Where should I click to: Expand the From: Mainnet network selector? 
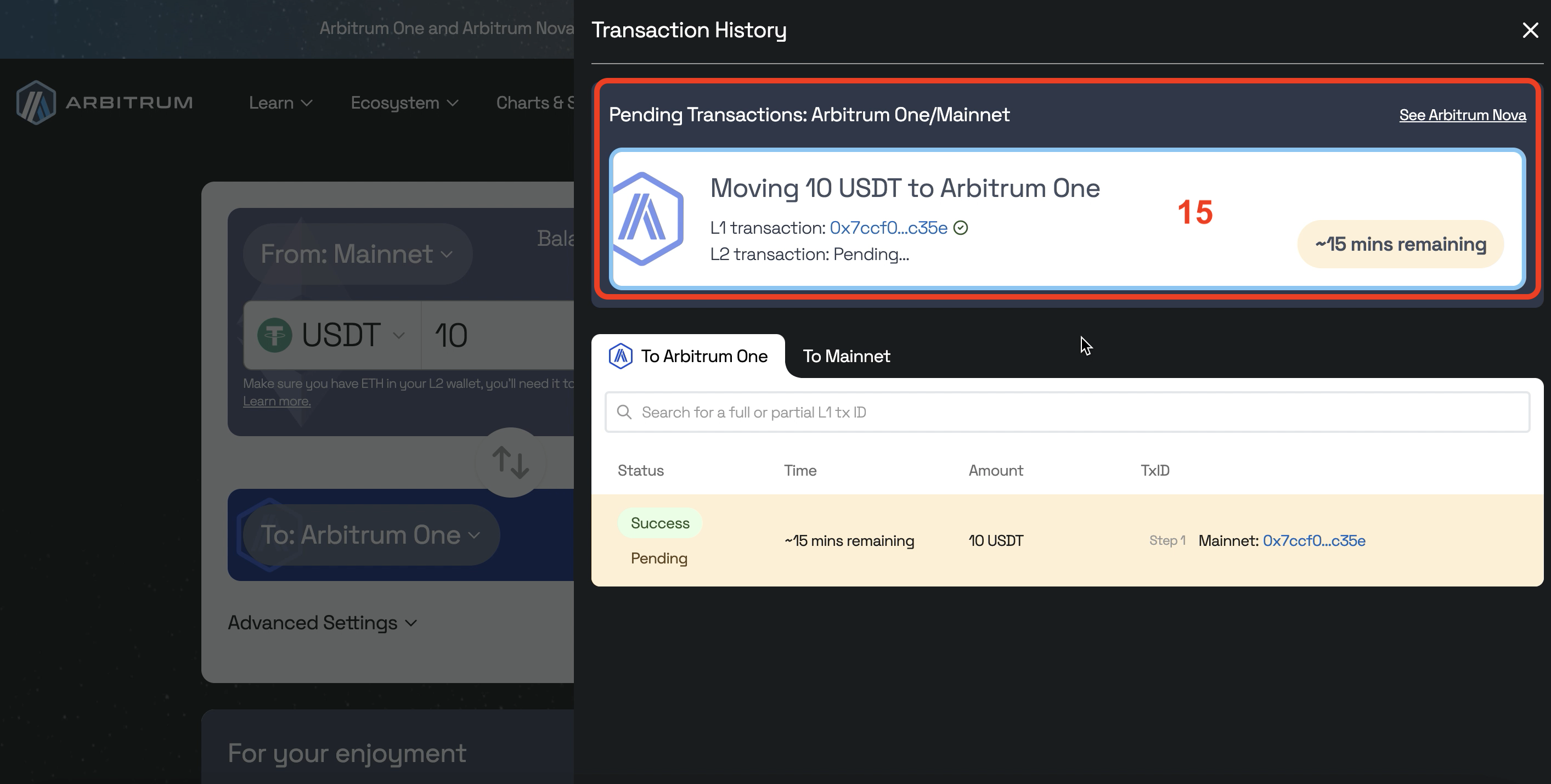pos(357,254)
